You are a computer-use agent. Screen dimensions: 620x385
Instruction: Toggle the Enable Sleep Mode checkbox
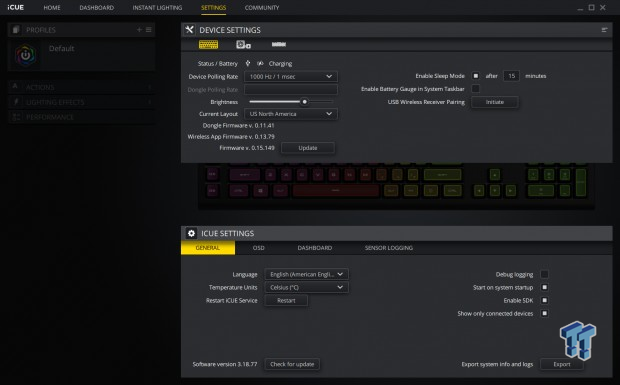click(x=476, y=75)
